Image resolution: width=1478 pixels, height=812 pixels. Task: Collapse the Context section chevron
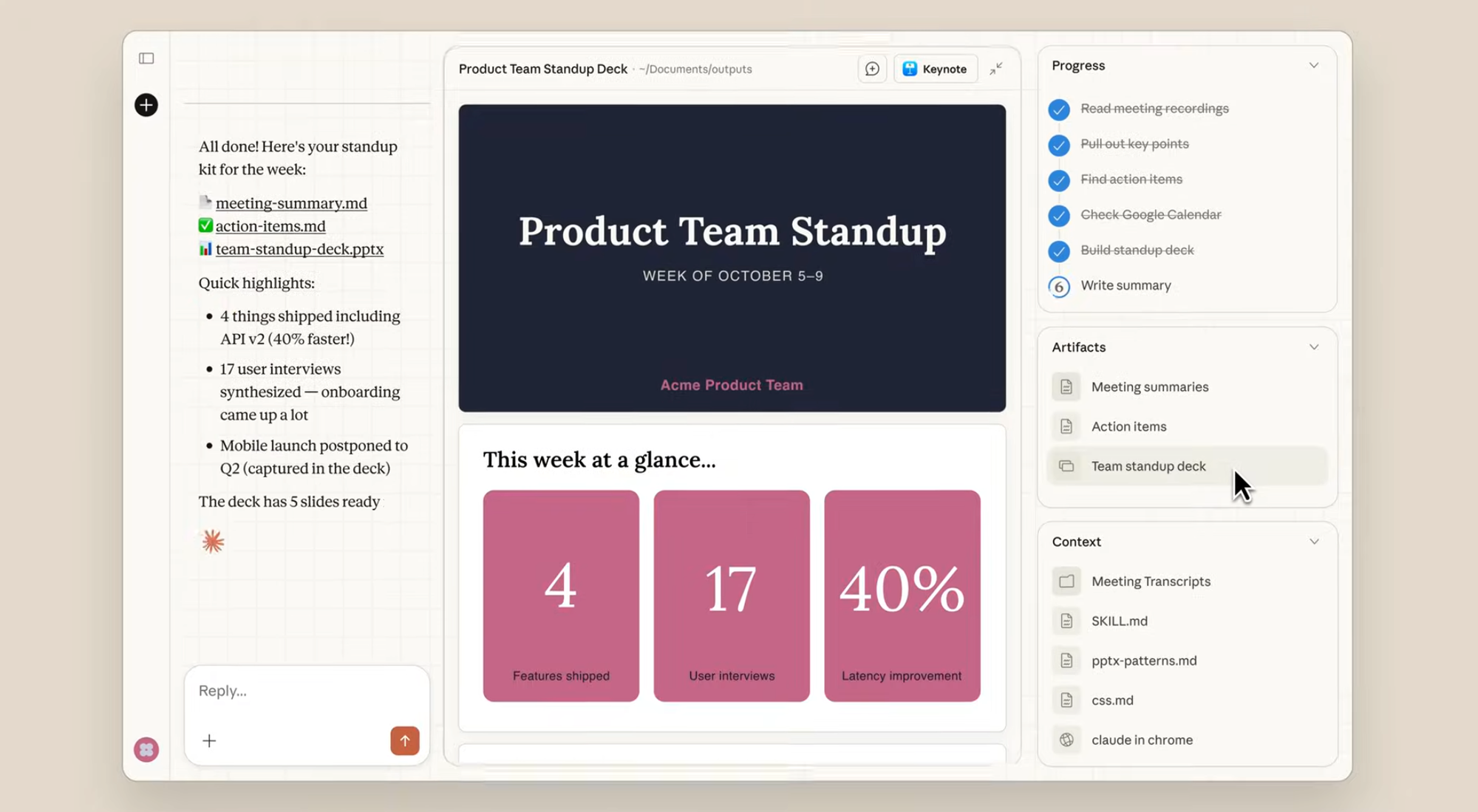click(1314, 542)
